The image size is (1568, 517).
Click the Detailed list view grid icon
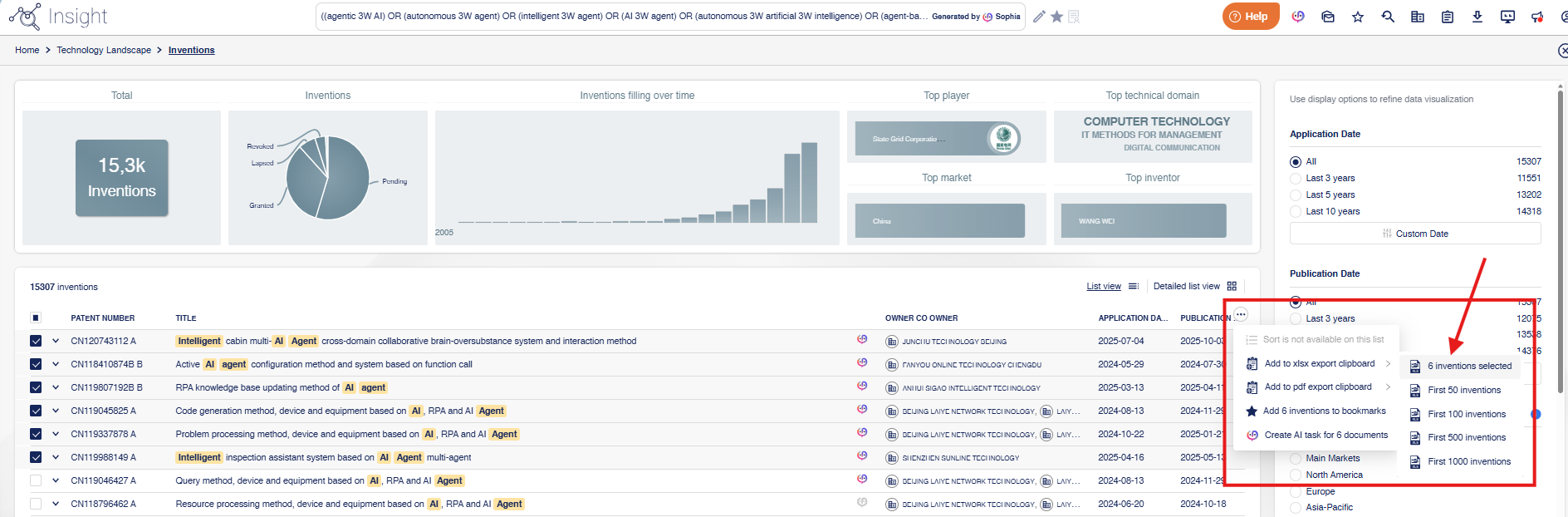pyautogui.click(x=1232, y=286)
